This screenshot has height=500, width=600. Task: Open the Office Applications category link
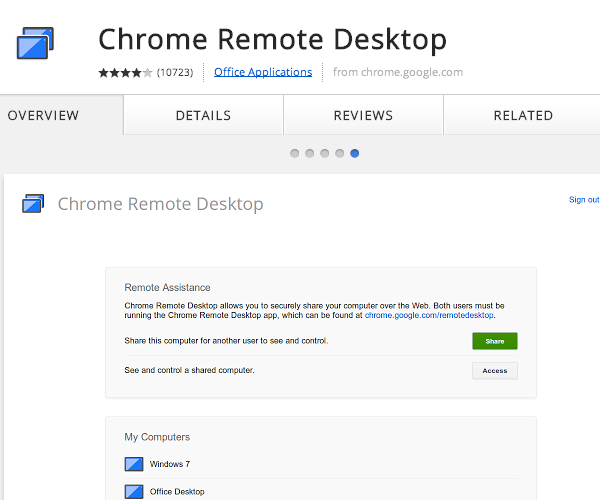(x=263, y=72)
